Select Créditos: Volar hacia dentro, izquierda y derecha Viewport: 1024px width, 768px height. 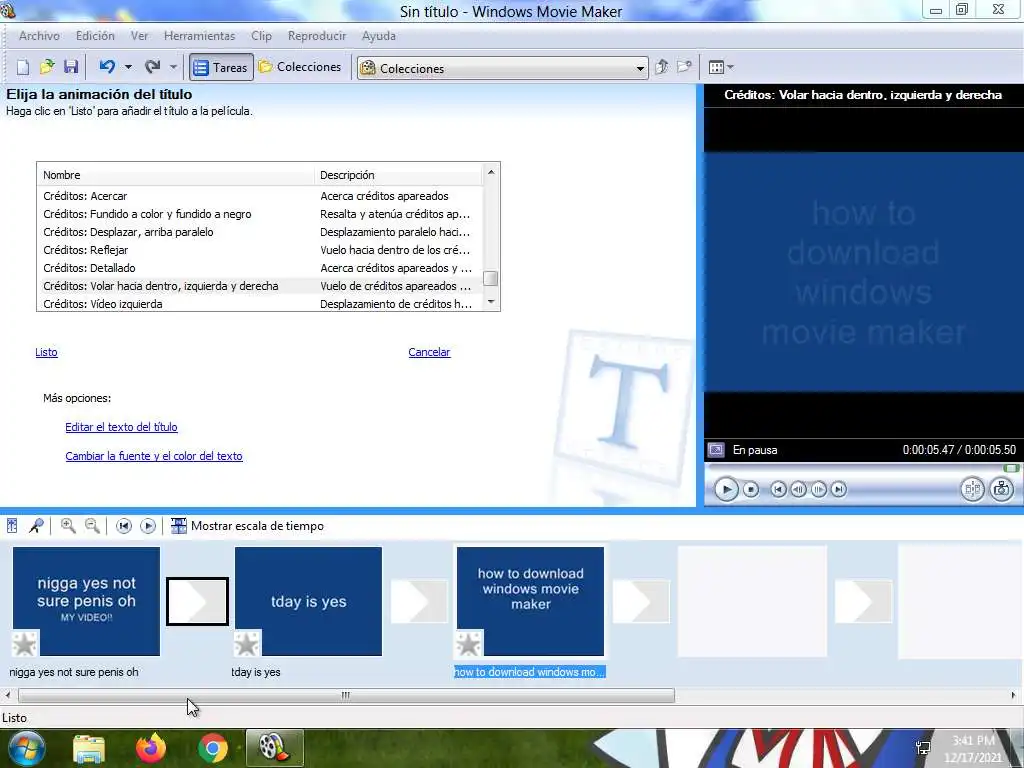pyautogui.click(x=260, y=286)
